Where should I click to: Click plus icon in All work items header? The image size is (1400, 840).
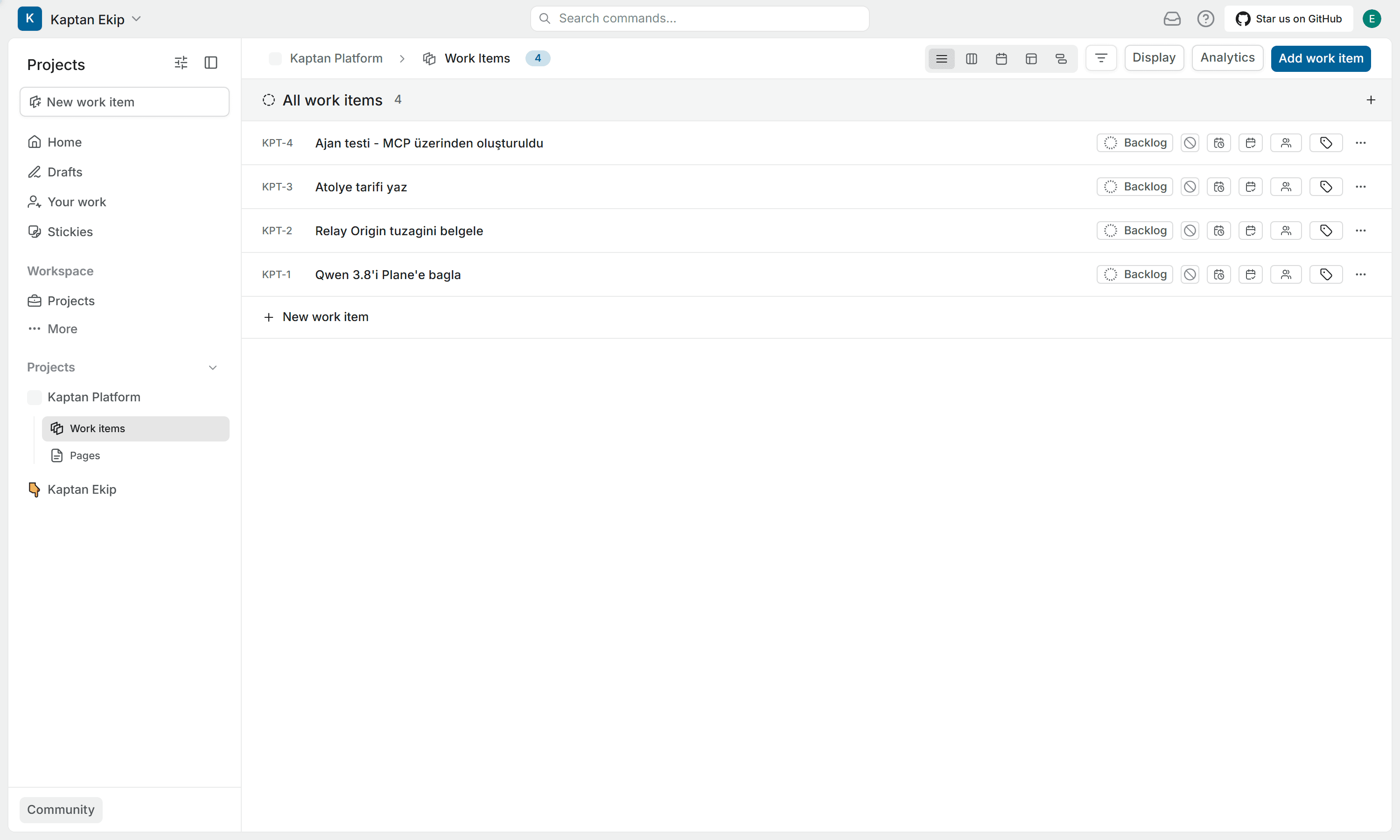click(x=1370, y=100)
